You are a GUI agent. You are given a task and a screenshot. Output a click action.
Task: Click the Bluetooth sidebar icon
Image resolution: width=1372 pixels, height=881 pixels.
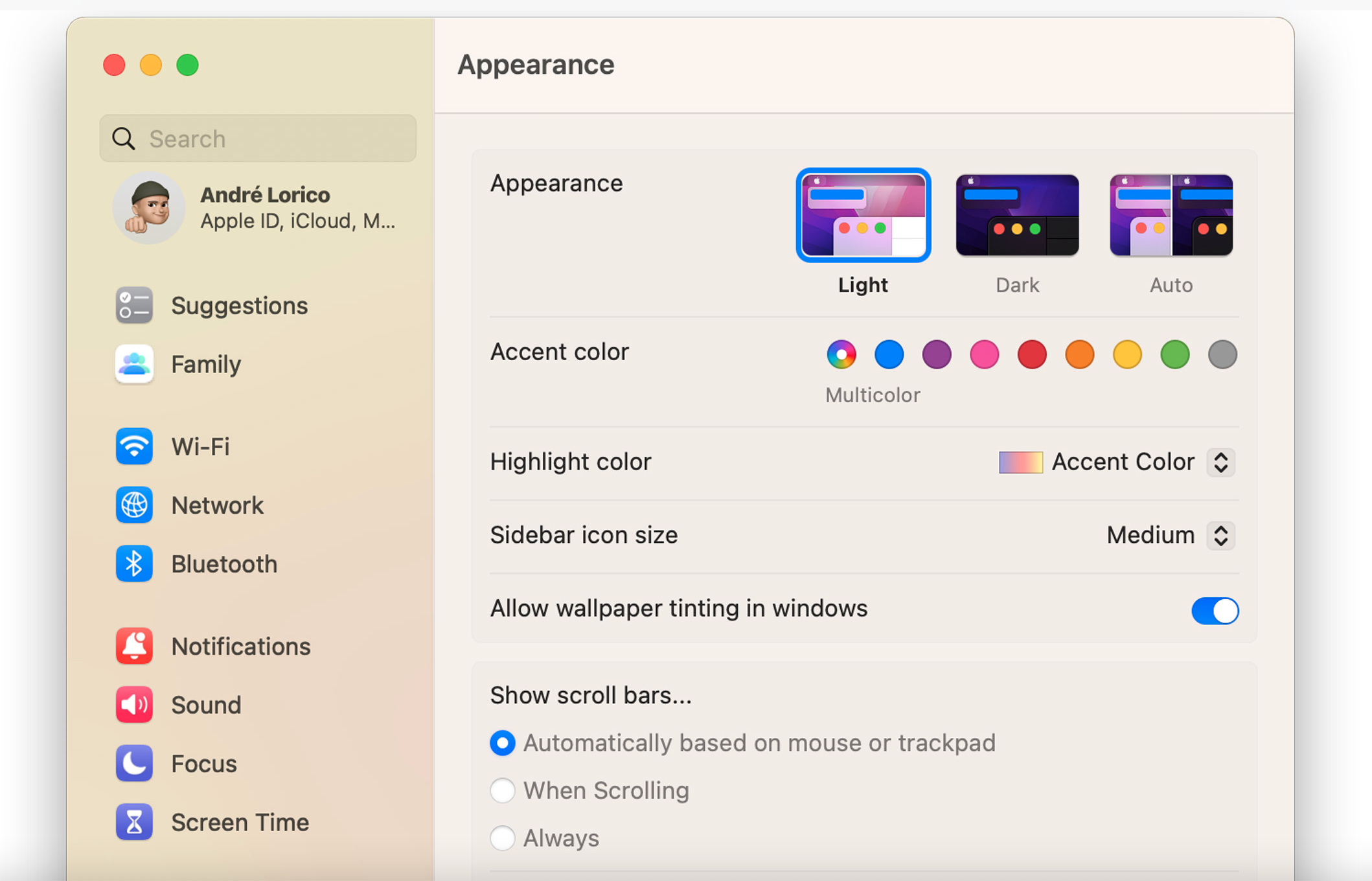pos(134,564)
